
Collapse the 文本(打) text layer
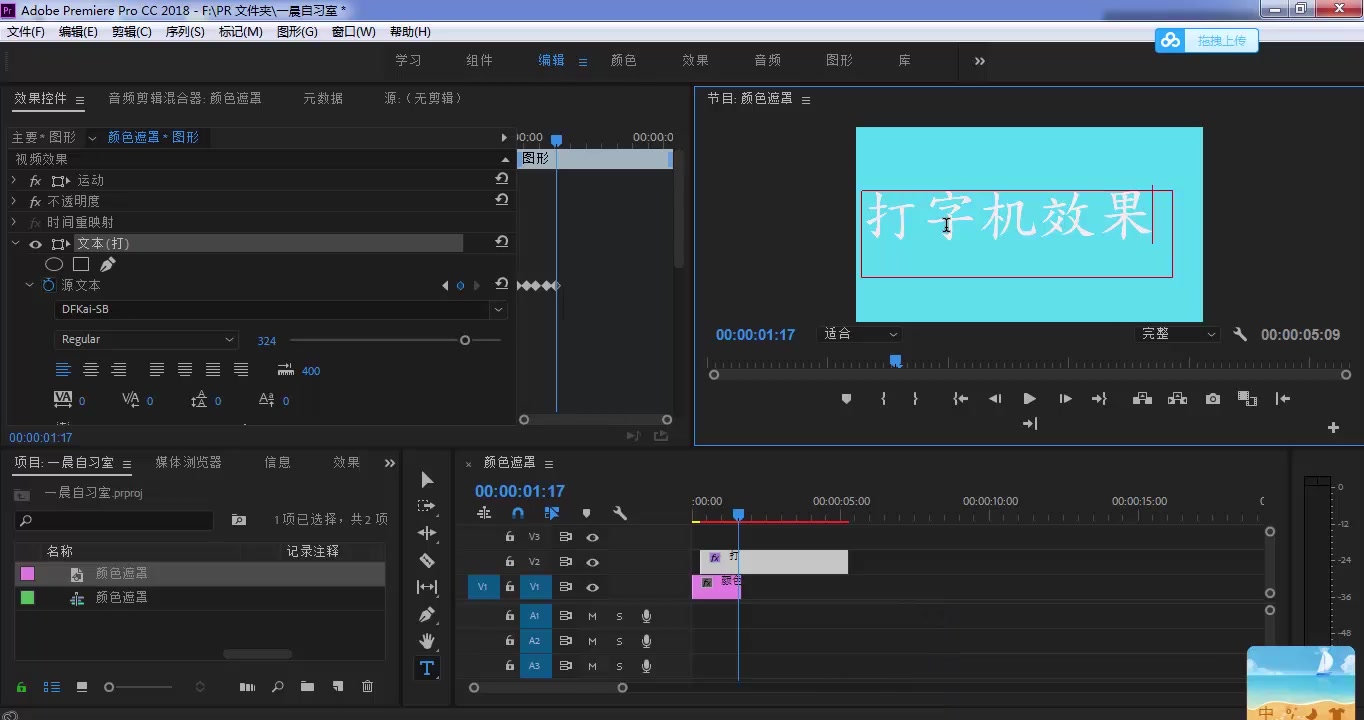click(x=15, y=243)
